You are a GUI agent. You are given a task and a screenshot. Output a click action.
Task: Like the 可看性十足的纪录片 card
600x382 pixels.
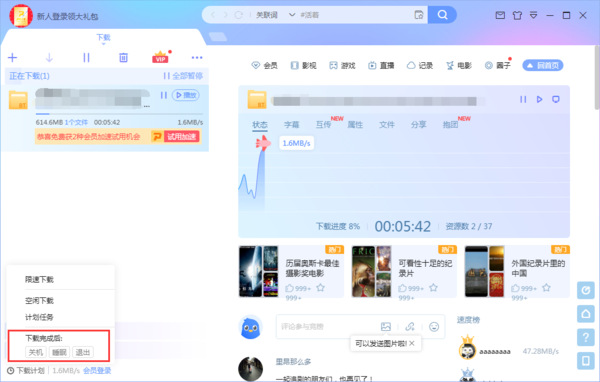[403, 288]
